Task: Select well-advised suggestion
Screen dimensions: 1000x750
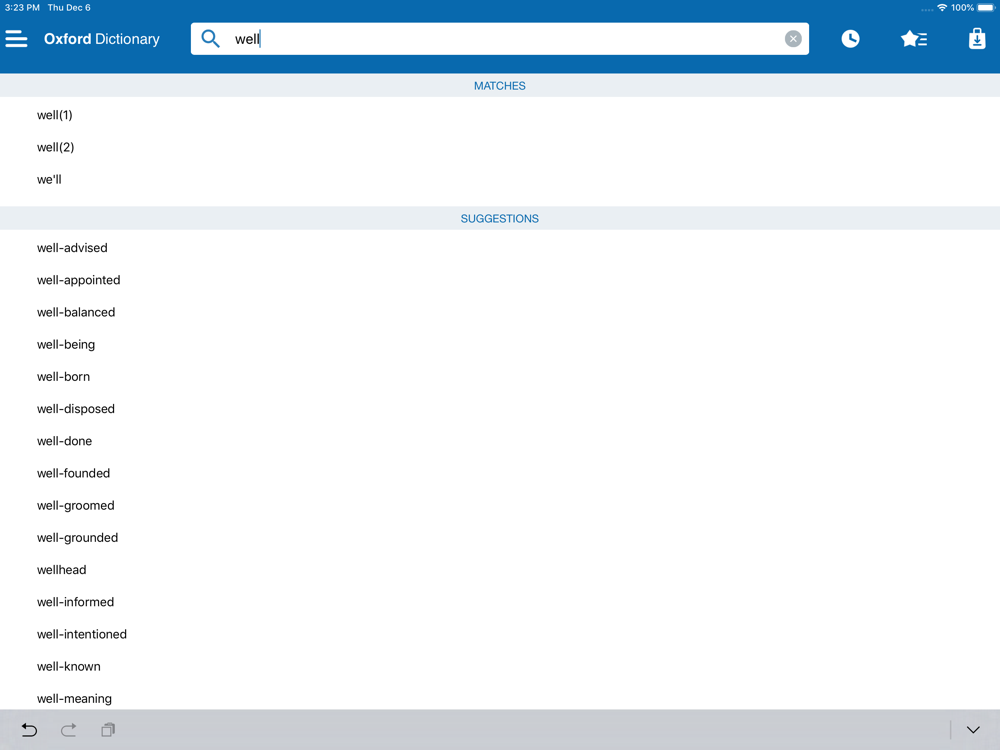Action: (x=499, y=247)
